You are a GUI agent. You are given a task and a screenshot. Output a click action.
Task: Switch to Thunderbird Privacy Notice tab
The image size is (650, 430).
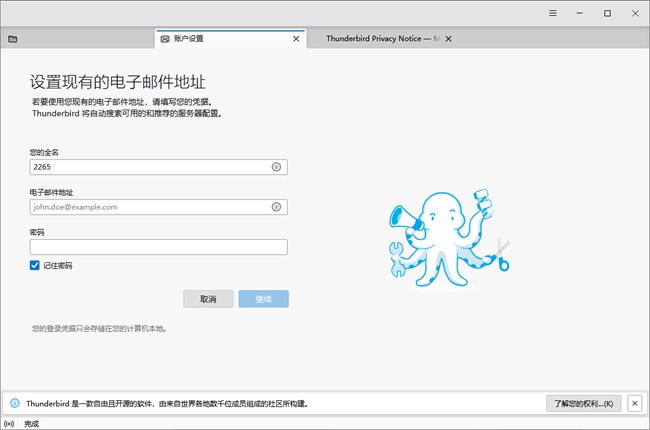pyautogui.click(x=380, y=39)
